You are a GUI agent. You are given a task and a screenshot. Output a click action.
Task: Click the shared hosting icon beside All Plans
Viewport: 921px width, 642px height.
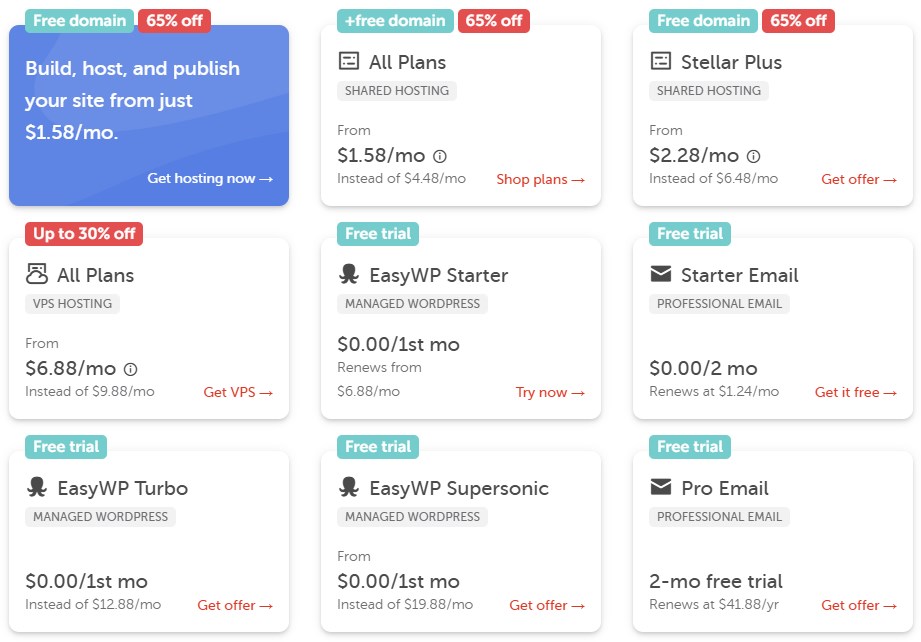pyautogui.click(x=349, y=61)
